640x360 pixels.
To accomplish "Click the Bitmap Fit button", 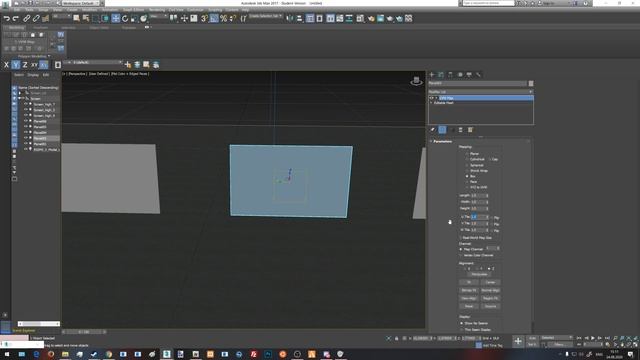I will tap(469, 290).
